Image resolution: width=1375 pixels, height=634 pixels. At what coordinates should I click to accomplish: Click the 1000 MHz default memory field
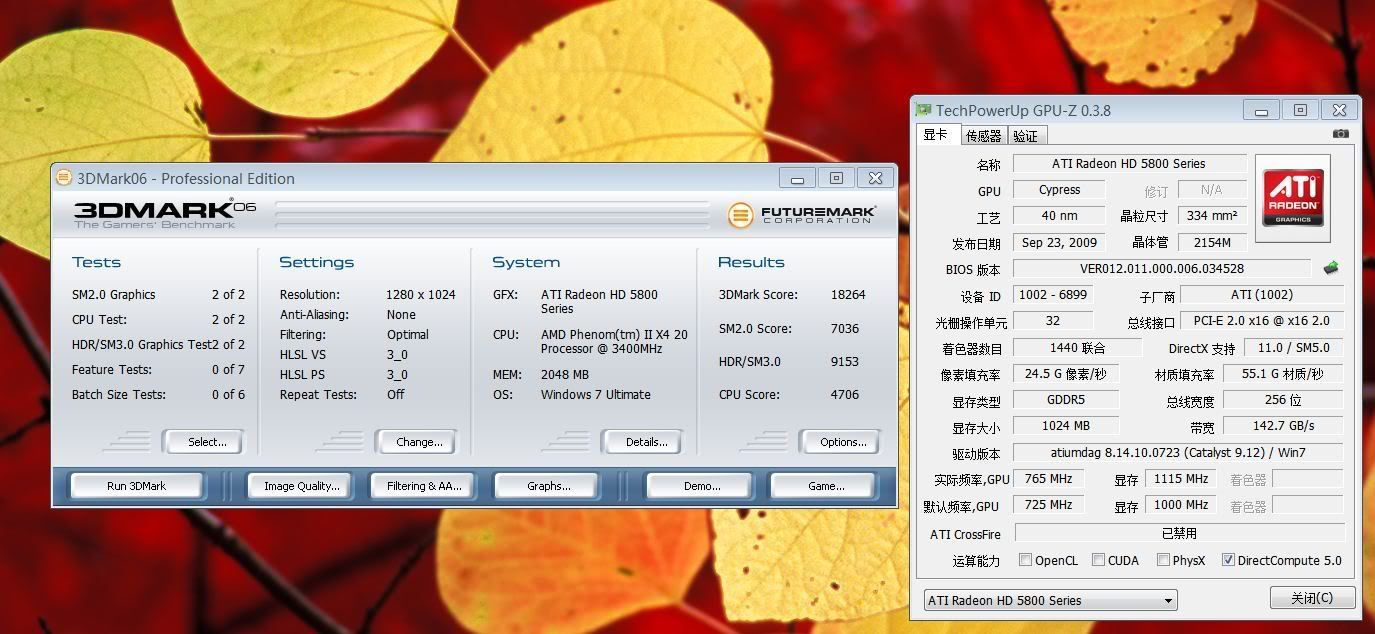coord(1181,505)
